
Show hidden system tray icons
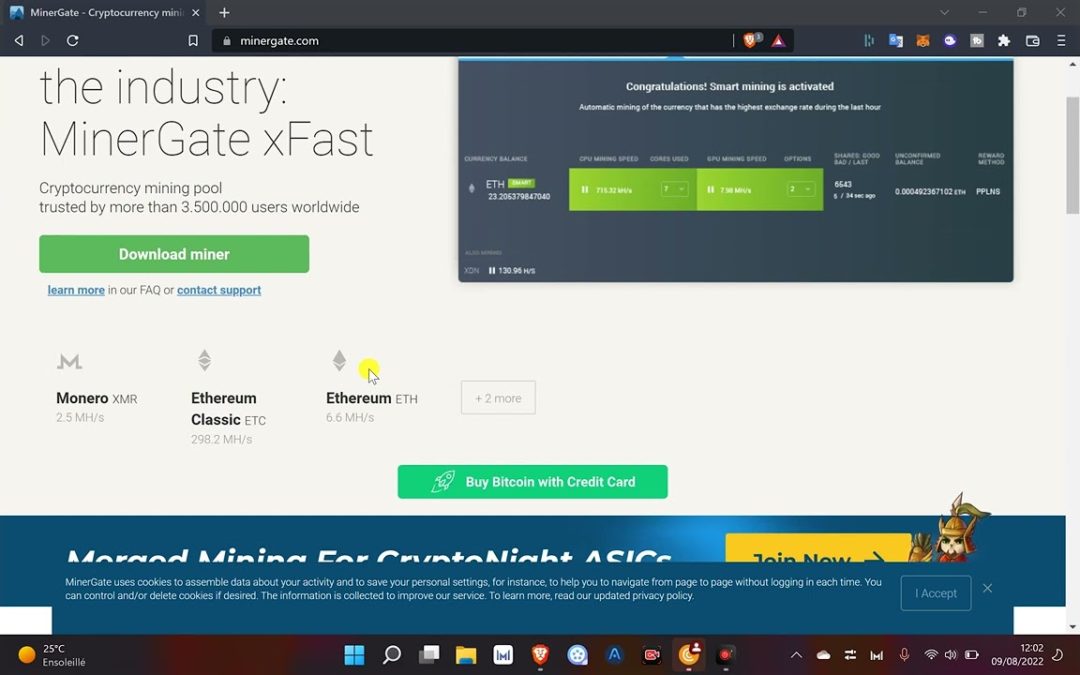[x=796, y=655]
